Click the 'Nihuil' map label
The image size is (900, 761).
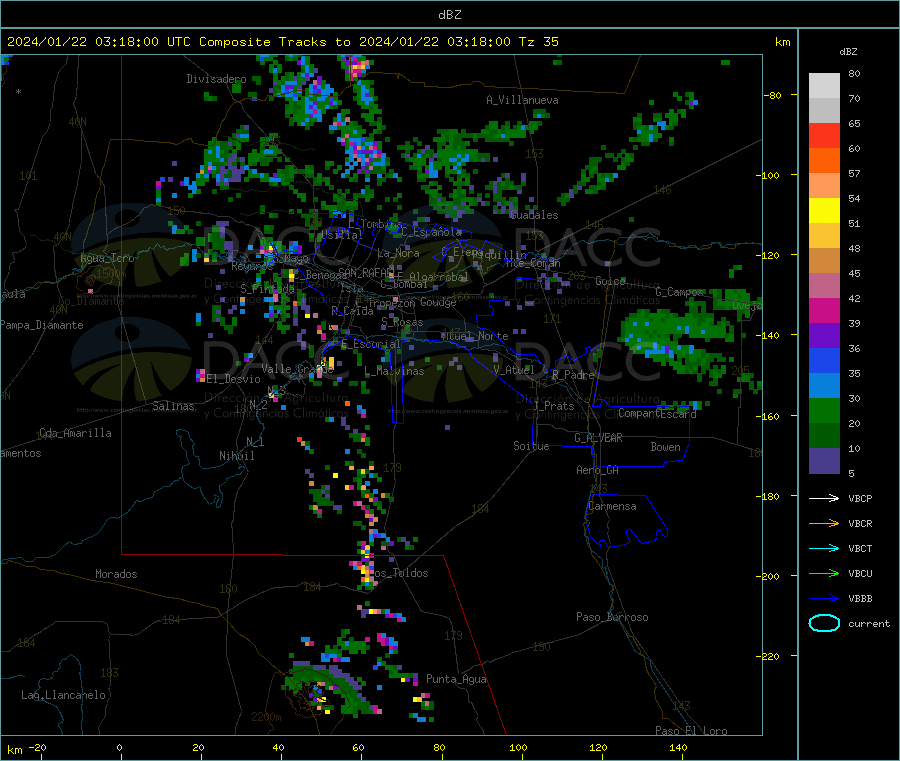[x=236, y=456]
